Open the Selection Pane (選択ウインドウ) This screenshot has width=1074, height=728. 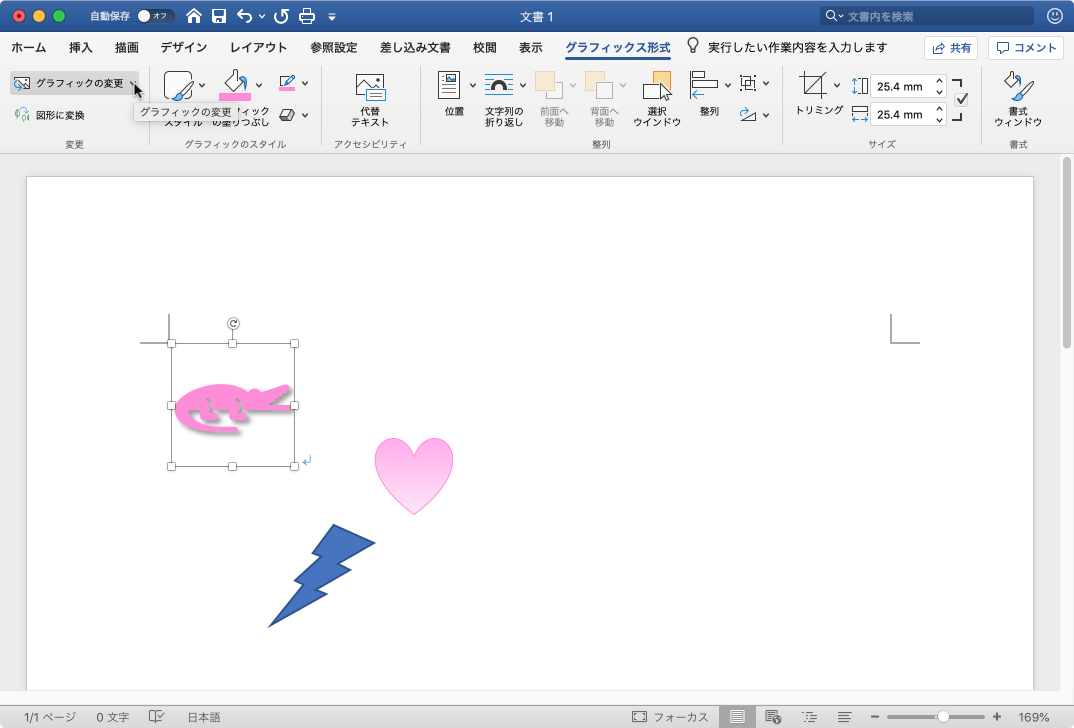click(657, 99)
